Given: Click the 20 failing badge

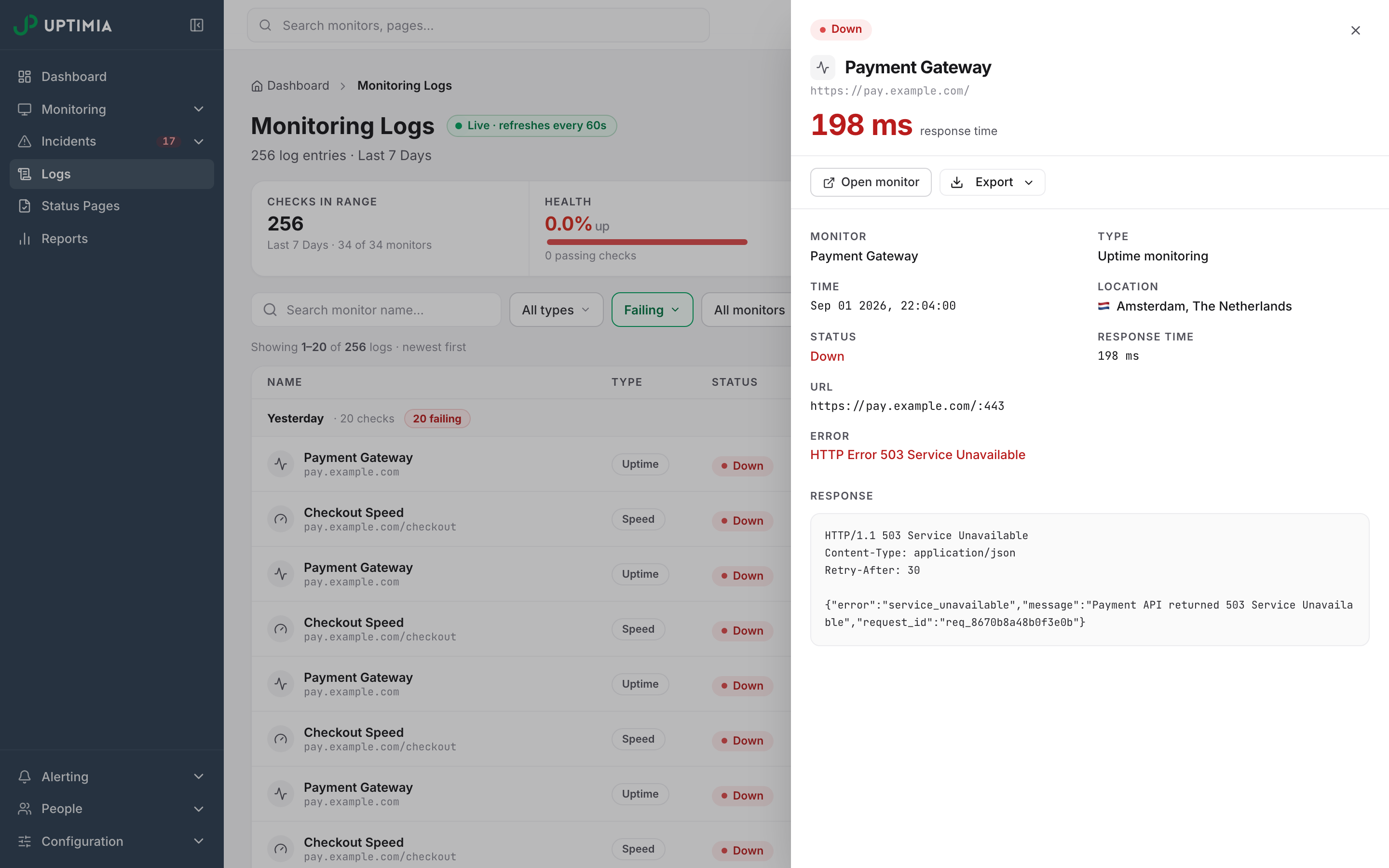Looking at the screenshot, I should click(x=437, y=419).
